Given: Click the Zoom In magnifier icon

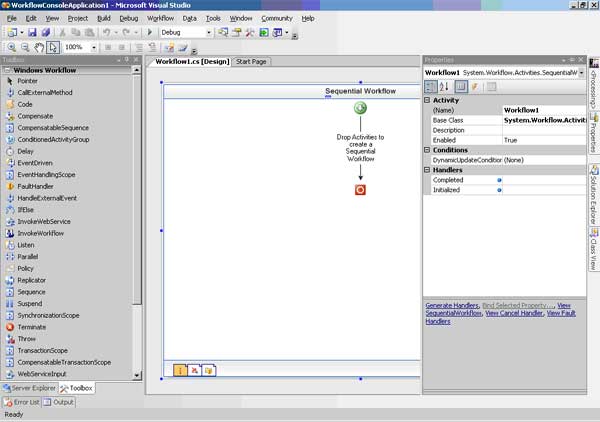Looking at the screenshot, I should click(11, 47).
